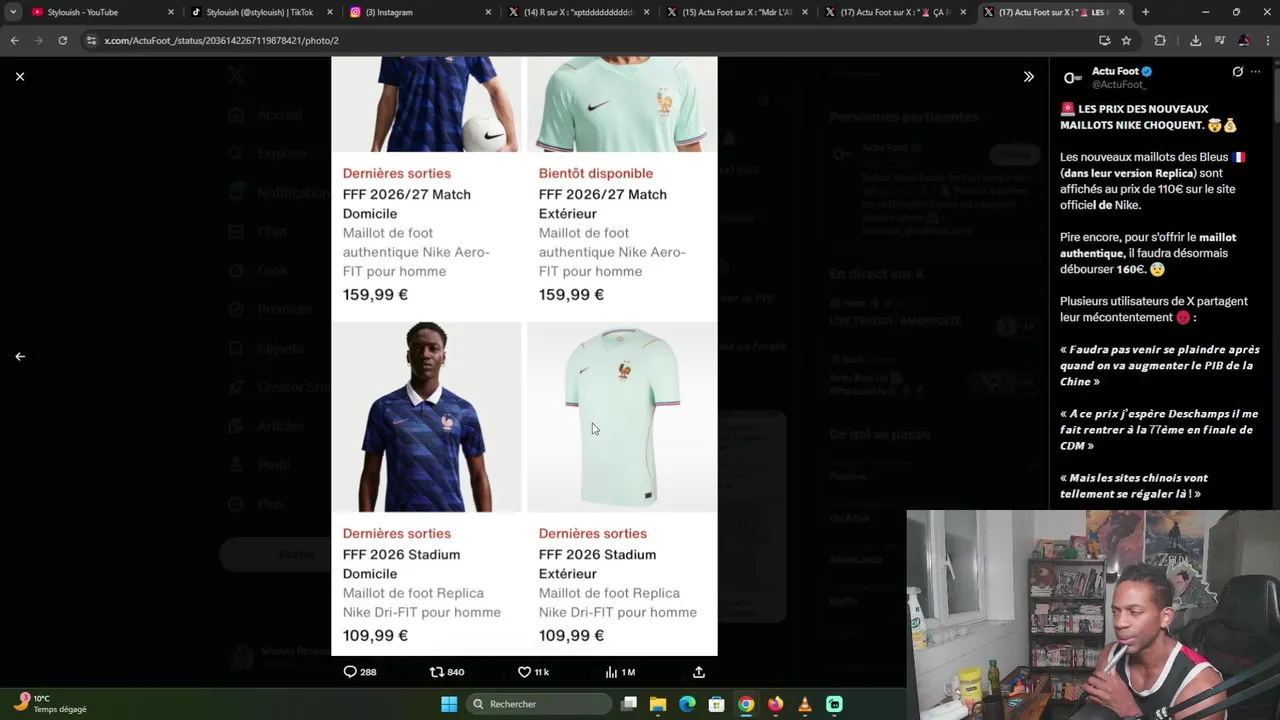
Task: Click the FFF 2026 Stadium Extérieur title
Action: 597,564
